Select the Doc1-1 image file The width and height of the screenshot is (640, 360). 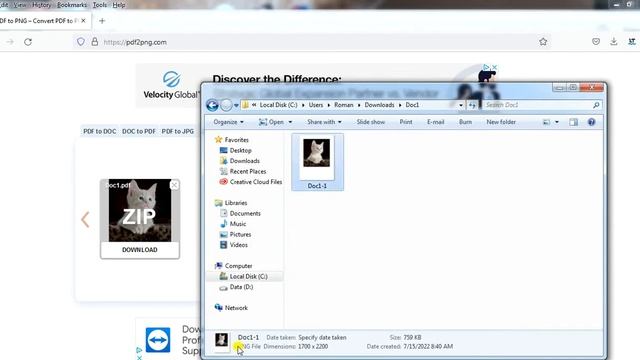317,162
